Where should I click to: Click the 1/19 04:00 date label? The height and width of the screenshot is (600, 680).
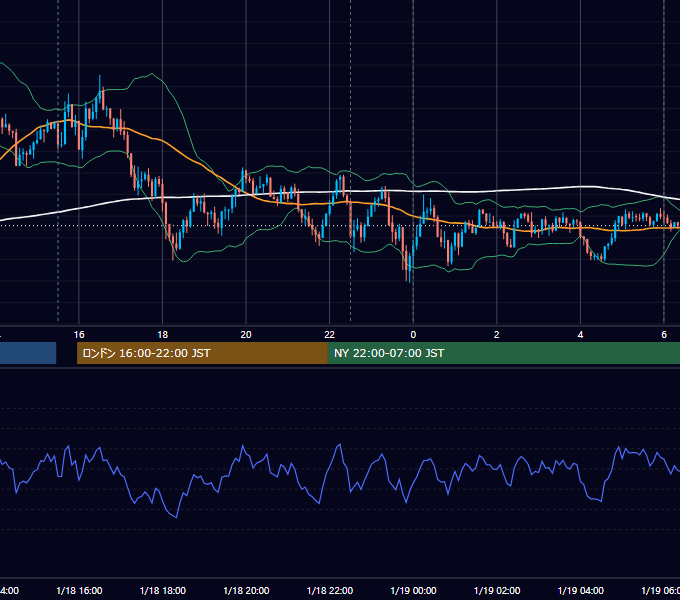tap(581, 590)
